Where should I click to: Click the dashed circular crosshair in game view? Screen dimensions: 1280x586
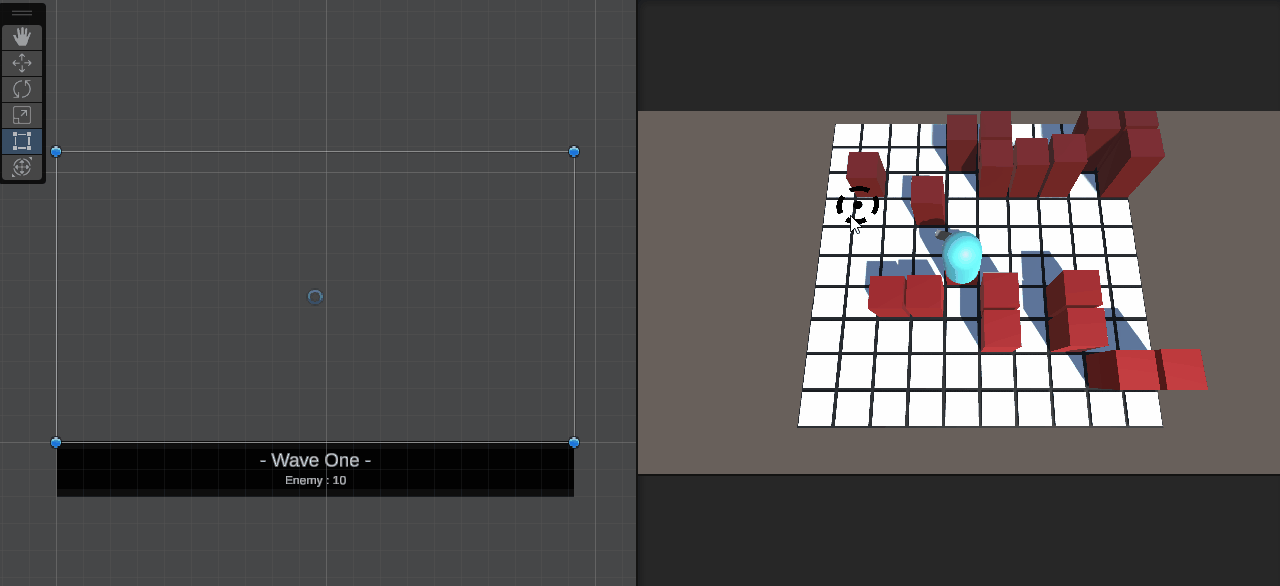pos(857,206)
